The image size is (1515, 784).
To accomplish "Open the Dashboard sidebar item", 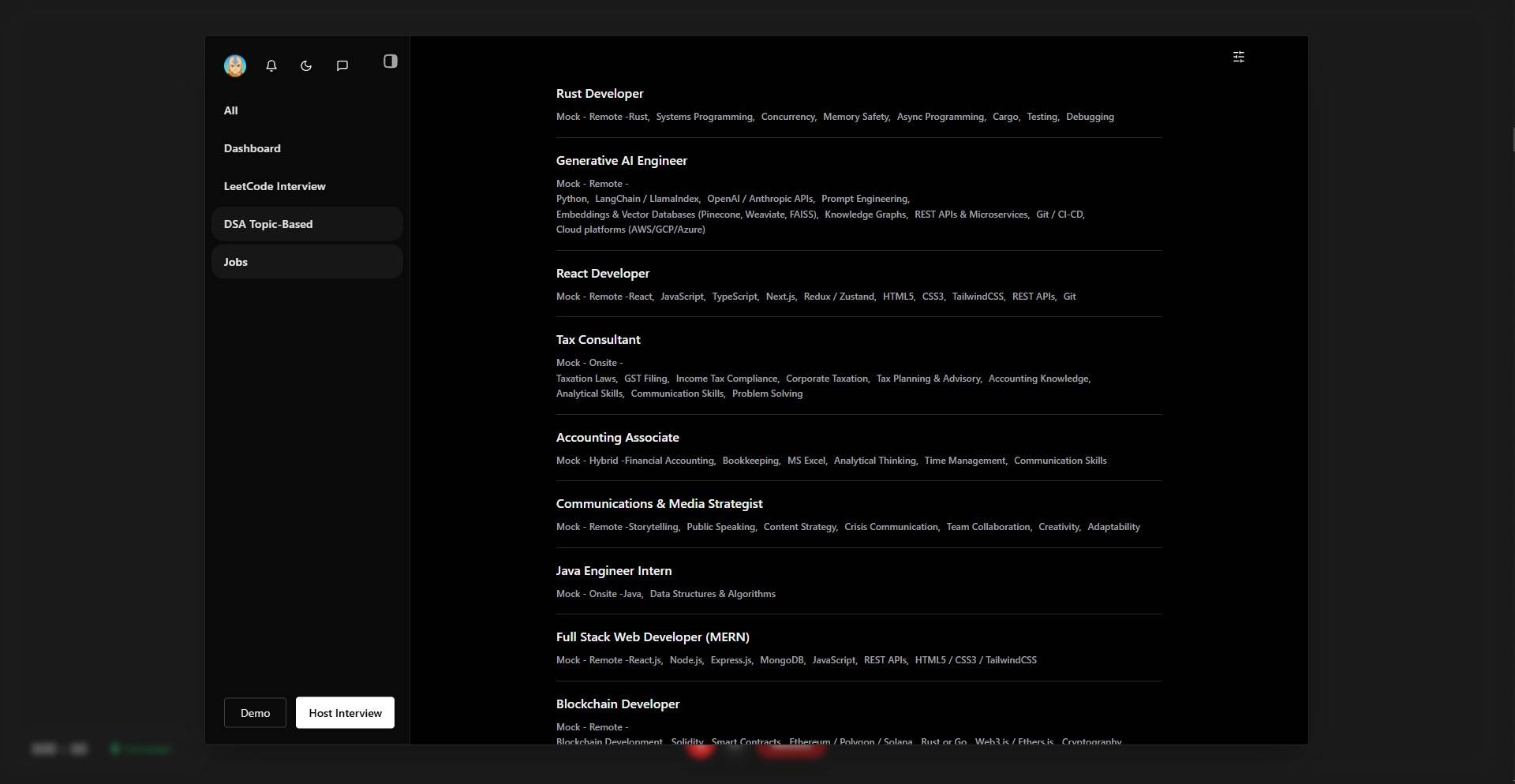I will tap(307, 148).
